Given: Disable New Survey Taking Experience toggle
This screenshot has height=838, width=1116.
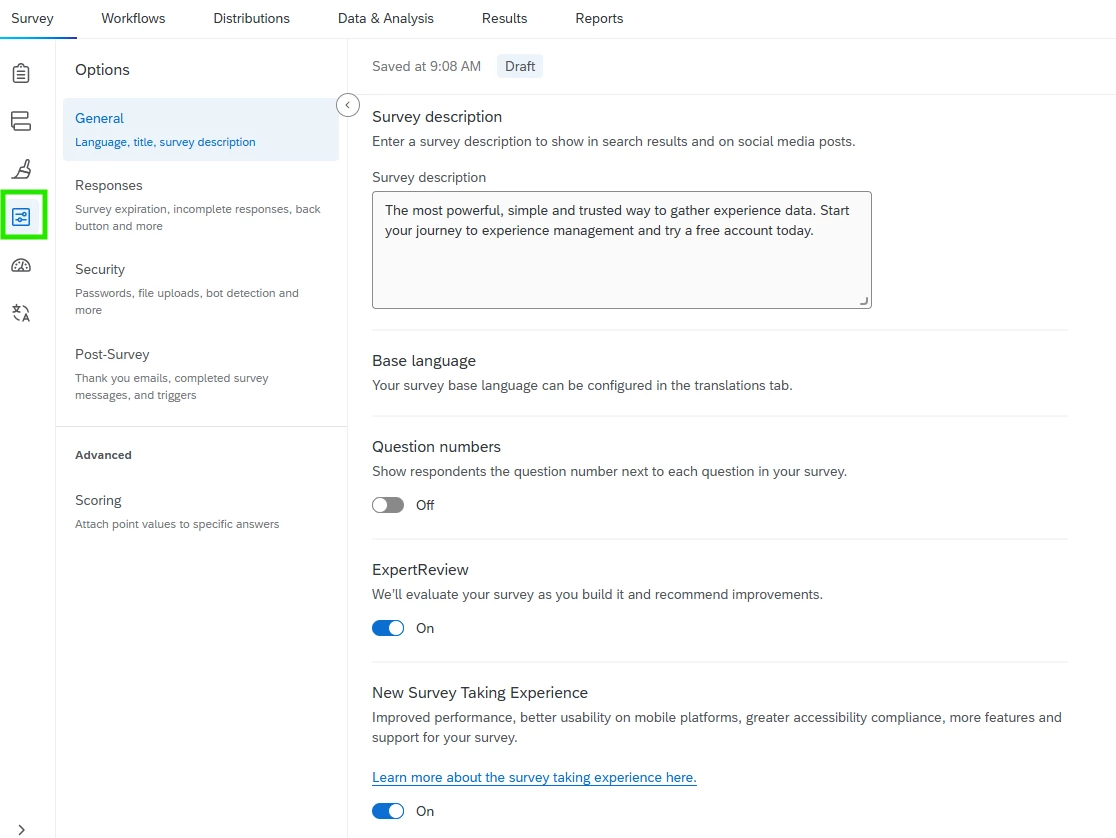Looking at the screenshot, I should [x=388, y=811].
